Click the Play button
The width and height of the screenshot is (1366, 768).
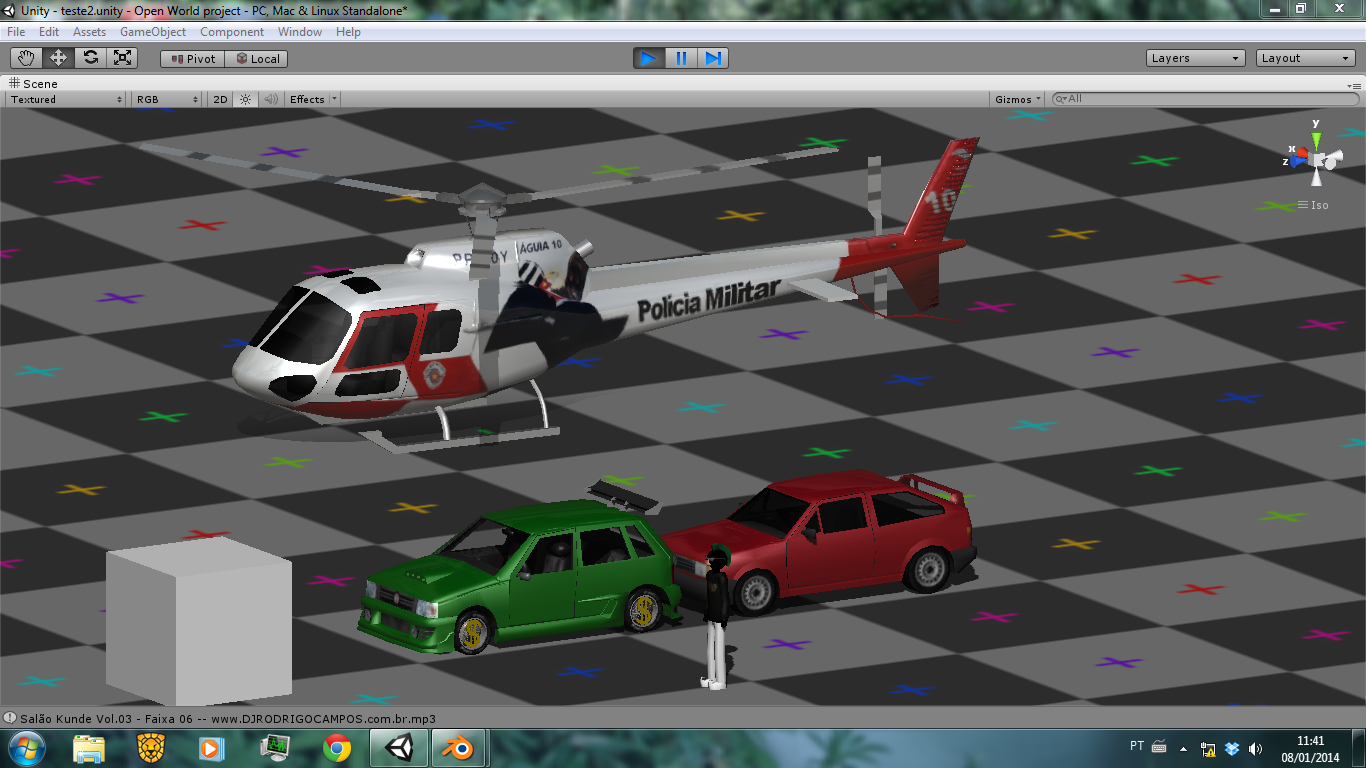coord(649,58)
